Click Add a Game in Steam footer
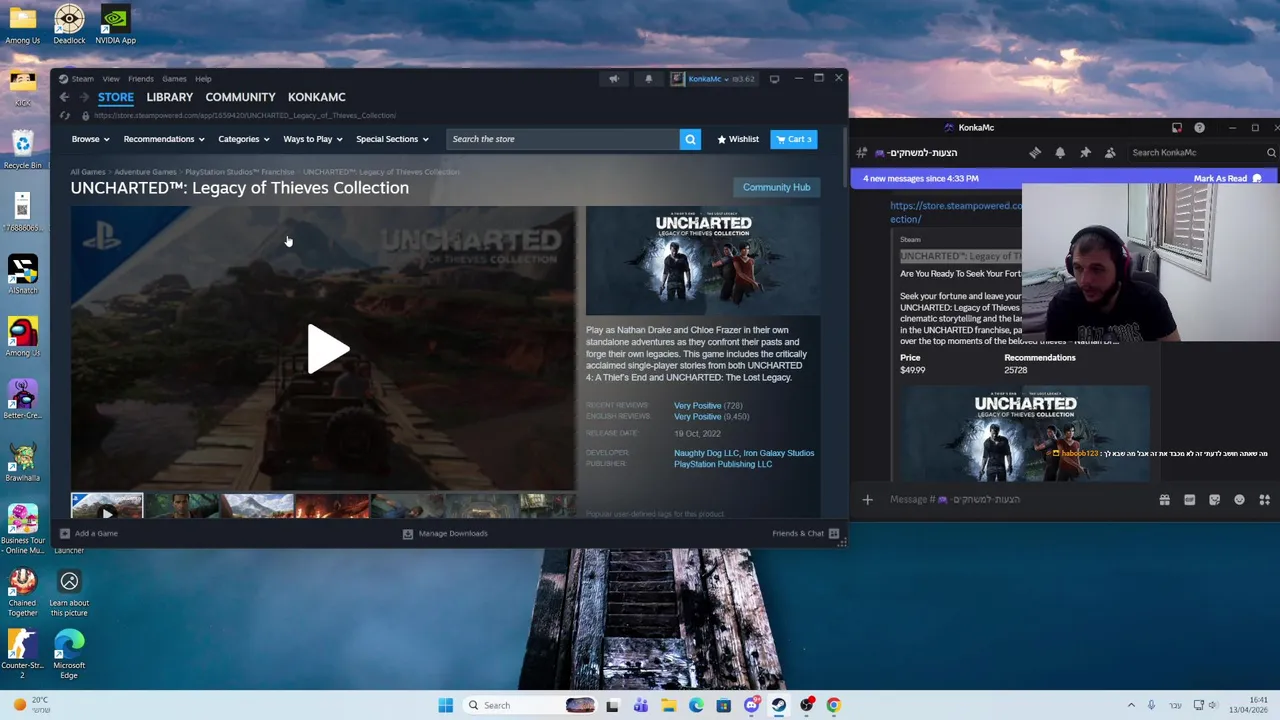 coord(89,533)
